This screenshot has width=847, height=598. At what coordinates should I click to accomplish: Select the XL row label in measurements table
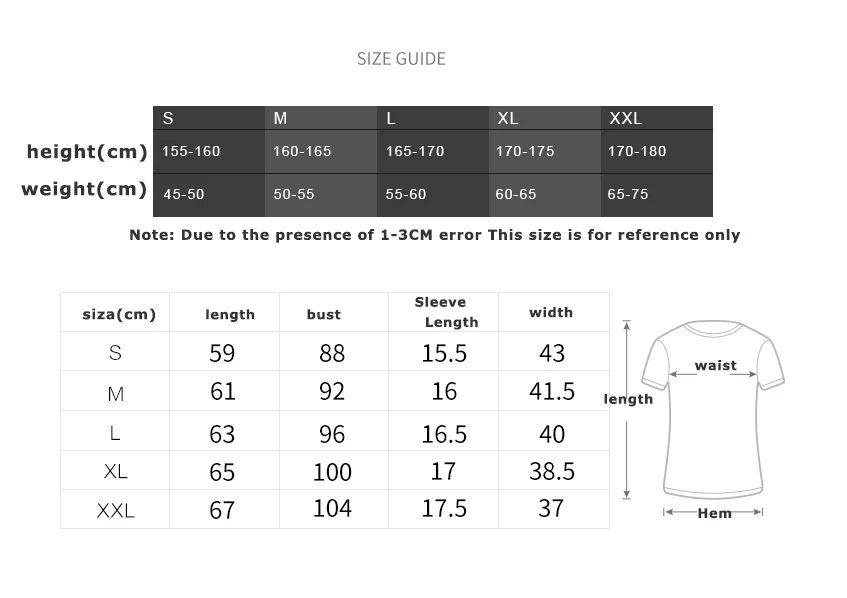[x=115, y=471]
